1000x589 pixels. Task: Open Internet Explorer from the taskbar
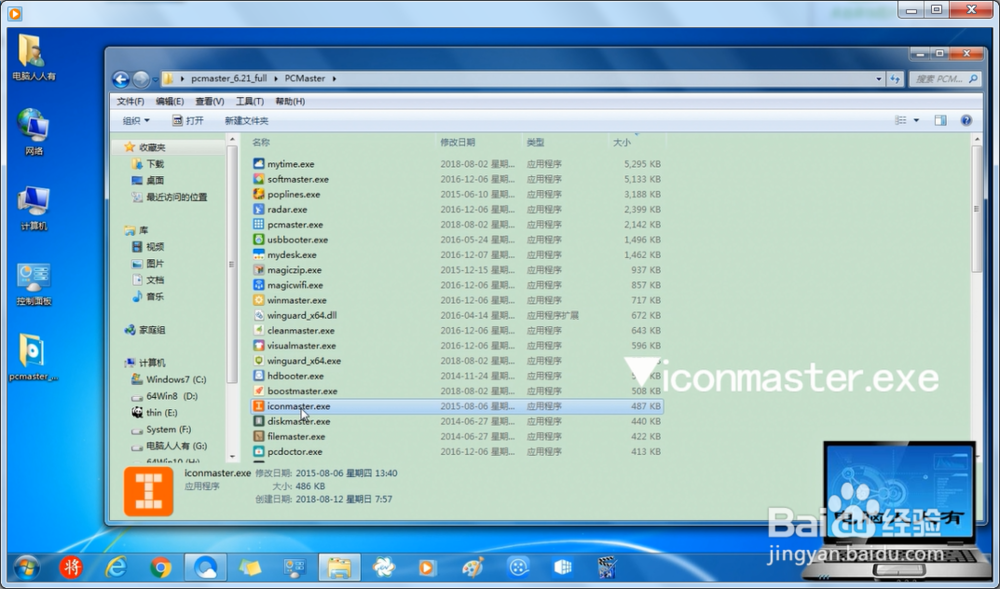point(116,567)
